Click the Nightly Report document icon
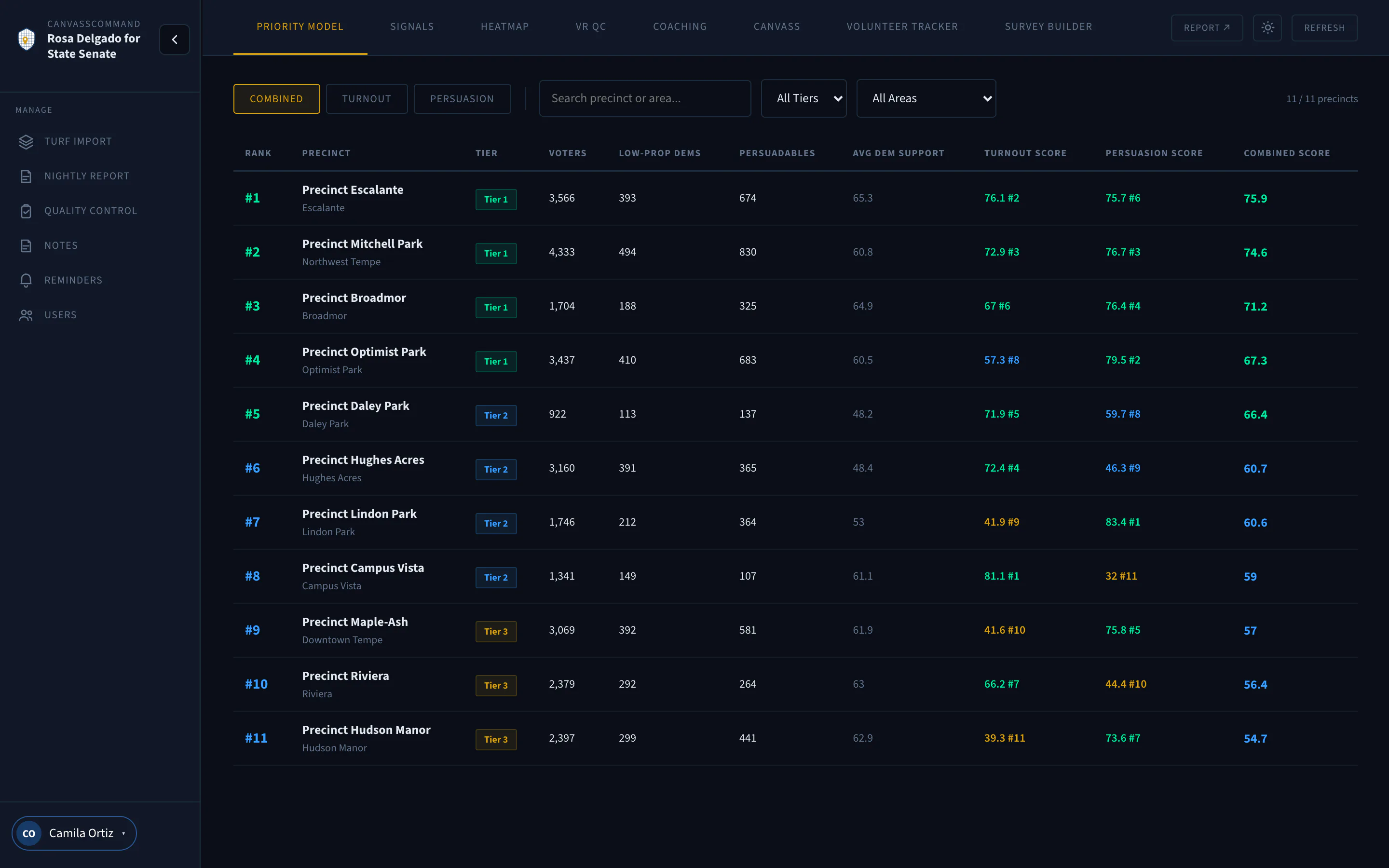This screenshot has height=868, width=1389. click(x=26, y=176)
